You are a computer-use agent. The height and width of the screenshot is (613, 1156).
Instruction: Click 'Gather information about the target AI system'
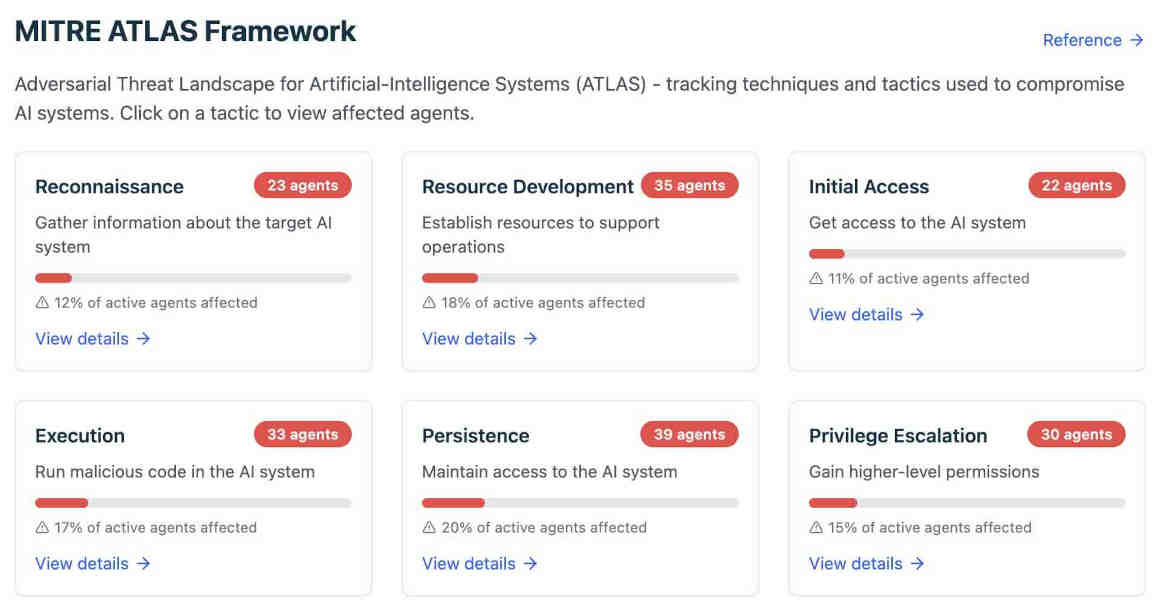tap(184, 235)
